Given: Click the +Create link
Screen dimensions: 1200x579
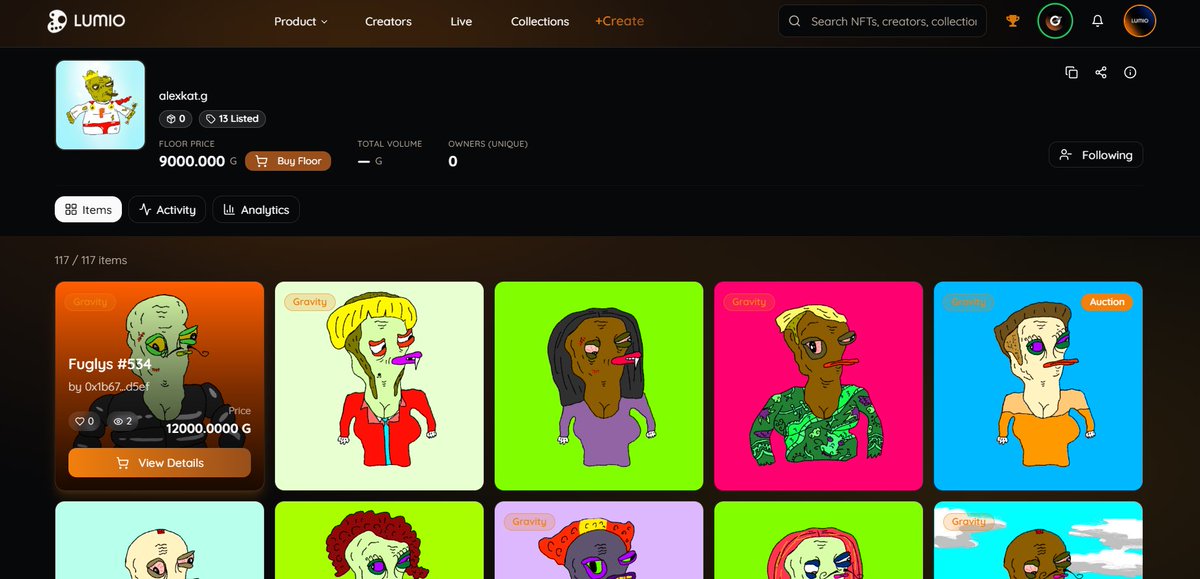Looking at the screenshot, I should (619, 21).
